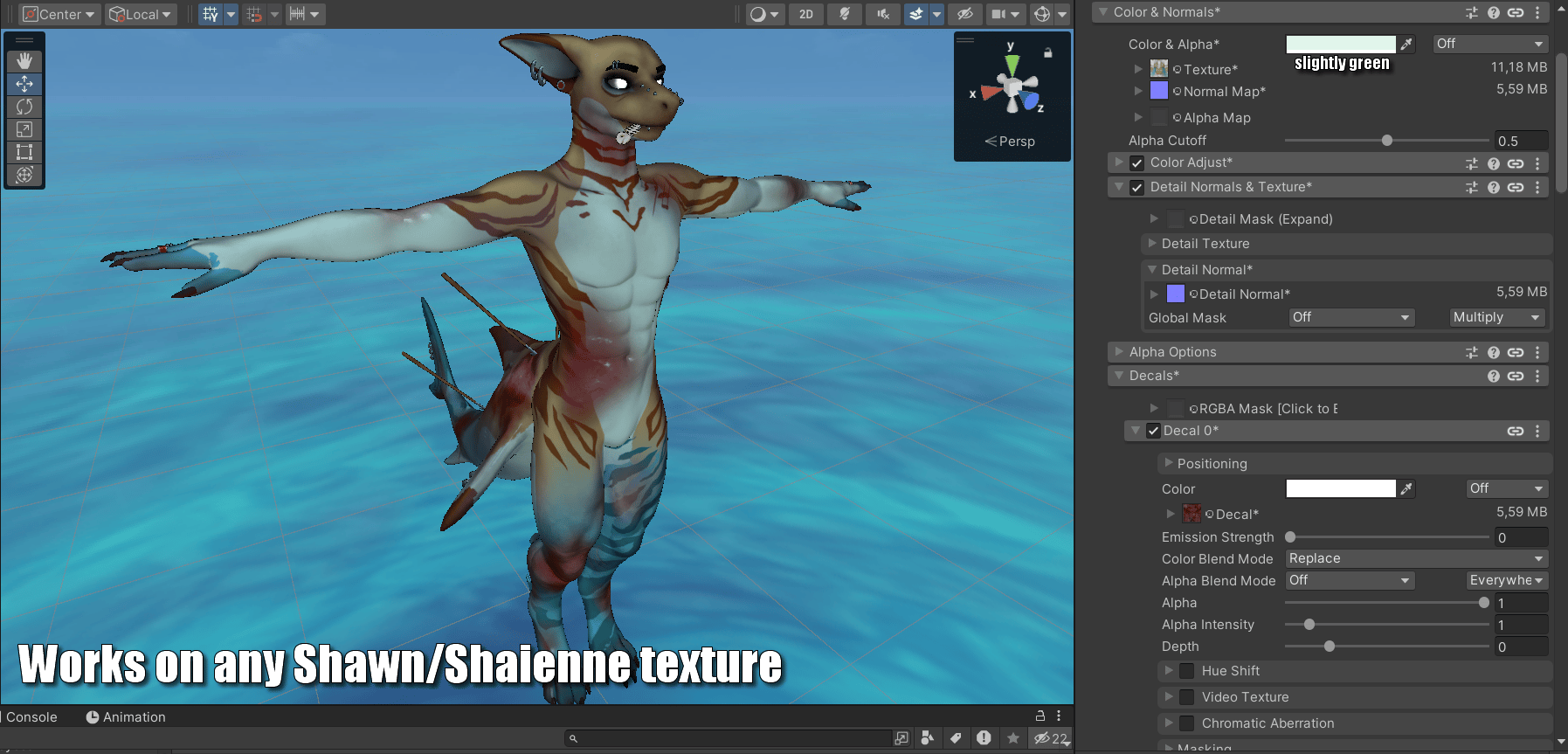The width and height of the screenshot is (1568, 754).
Task: Disable Detail Normals & Texture checkbox
Action: tap(1136, 187)
